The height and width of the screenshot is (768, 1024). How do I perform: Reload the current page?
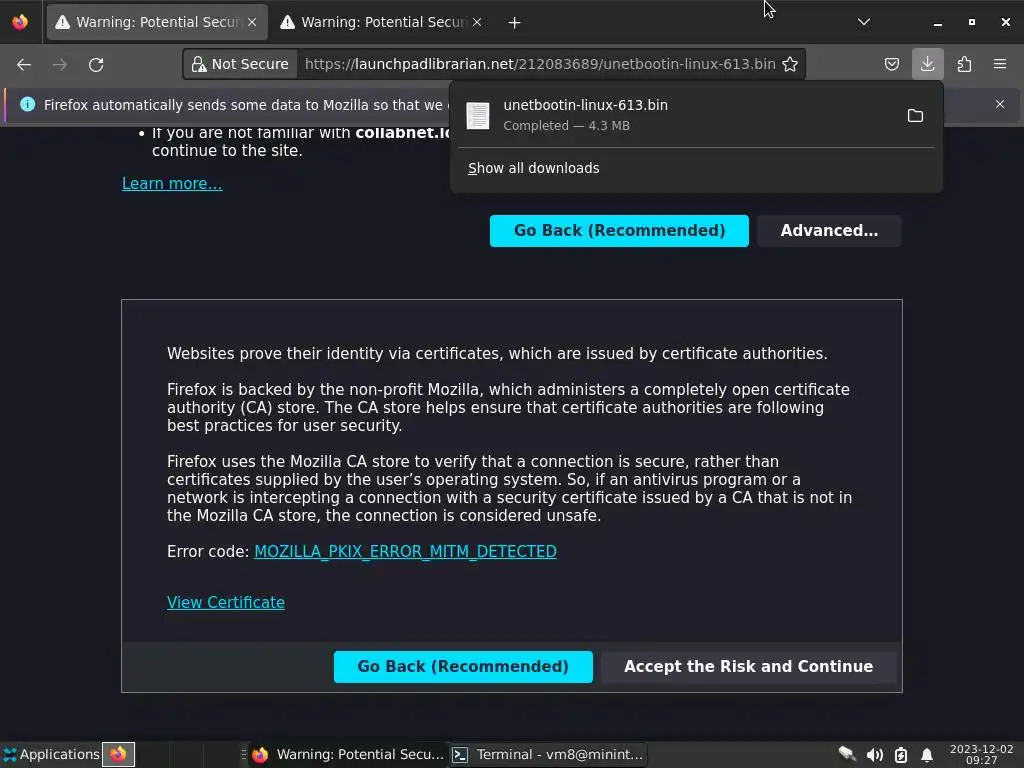pyautogui.click(x=96, y=64)
